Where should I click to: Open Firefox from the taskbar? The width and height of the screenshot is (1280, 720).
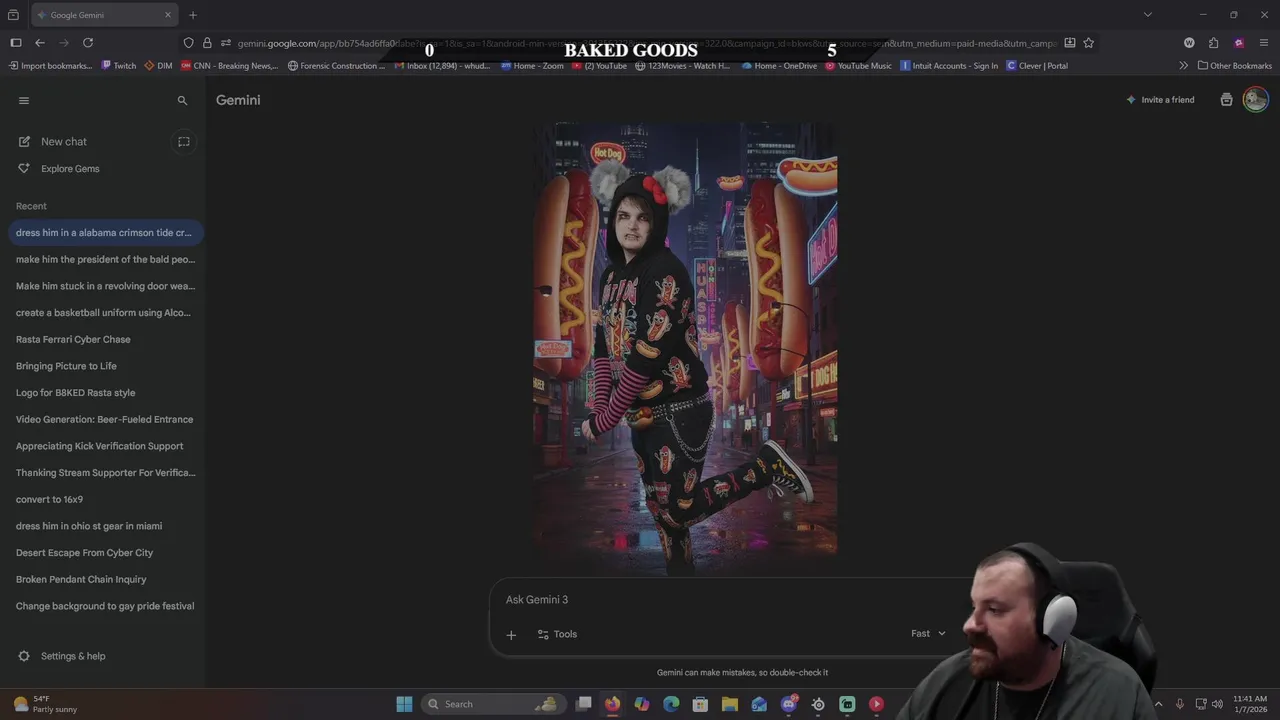[612, 704]
